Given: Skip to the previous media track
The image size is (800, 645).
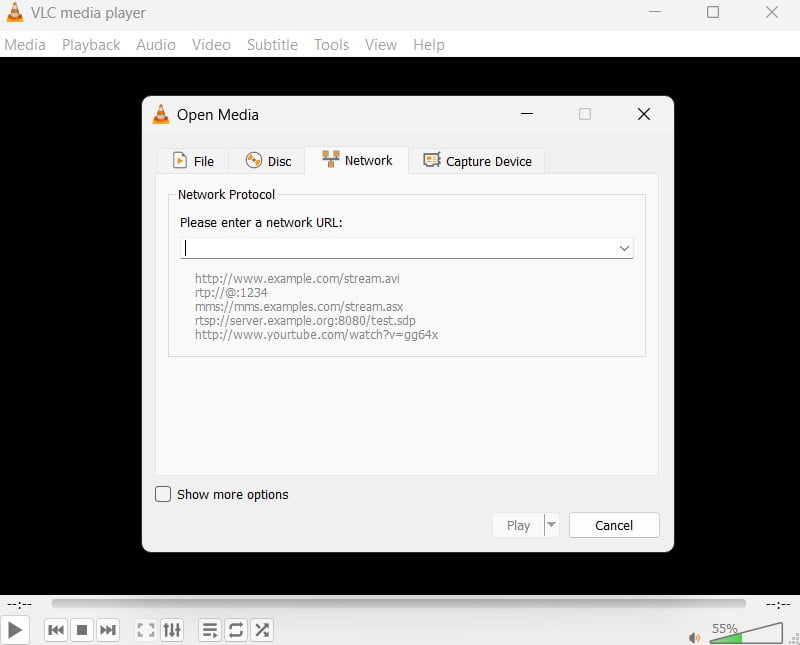Looking at the screenshot, I should pyautogui.click(x=57, y=630).
